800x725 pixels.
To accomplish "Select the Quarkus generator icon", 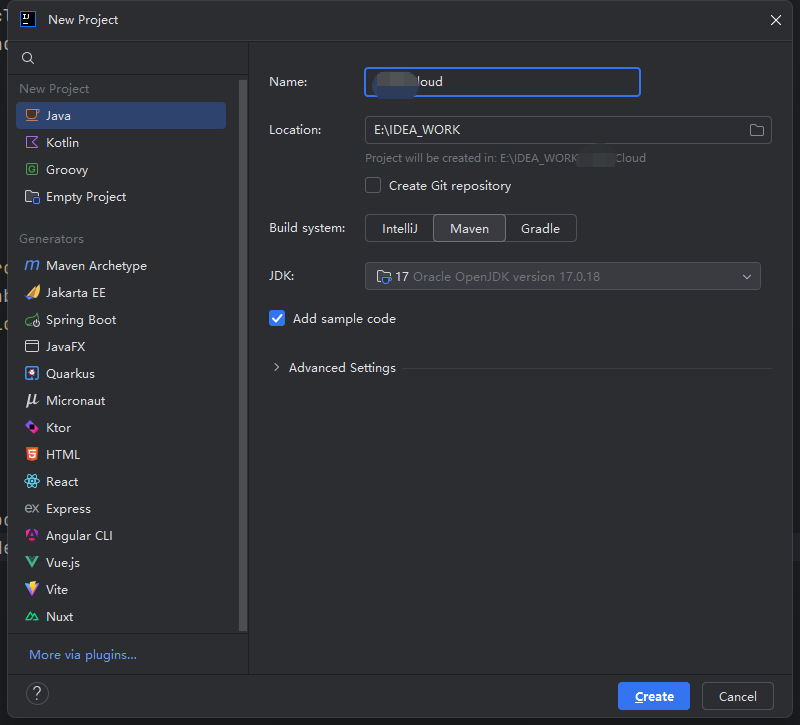I will (x=32, y=373).
